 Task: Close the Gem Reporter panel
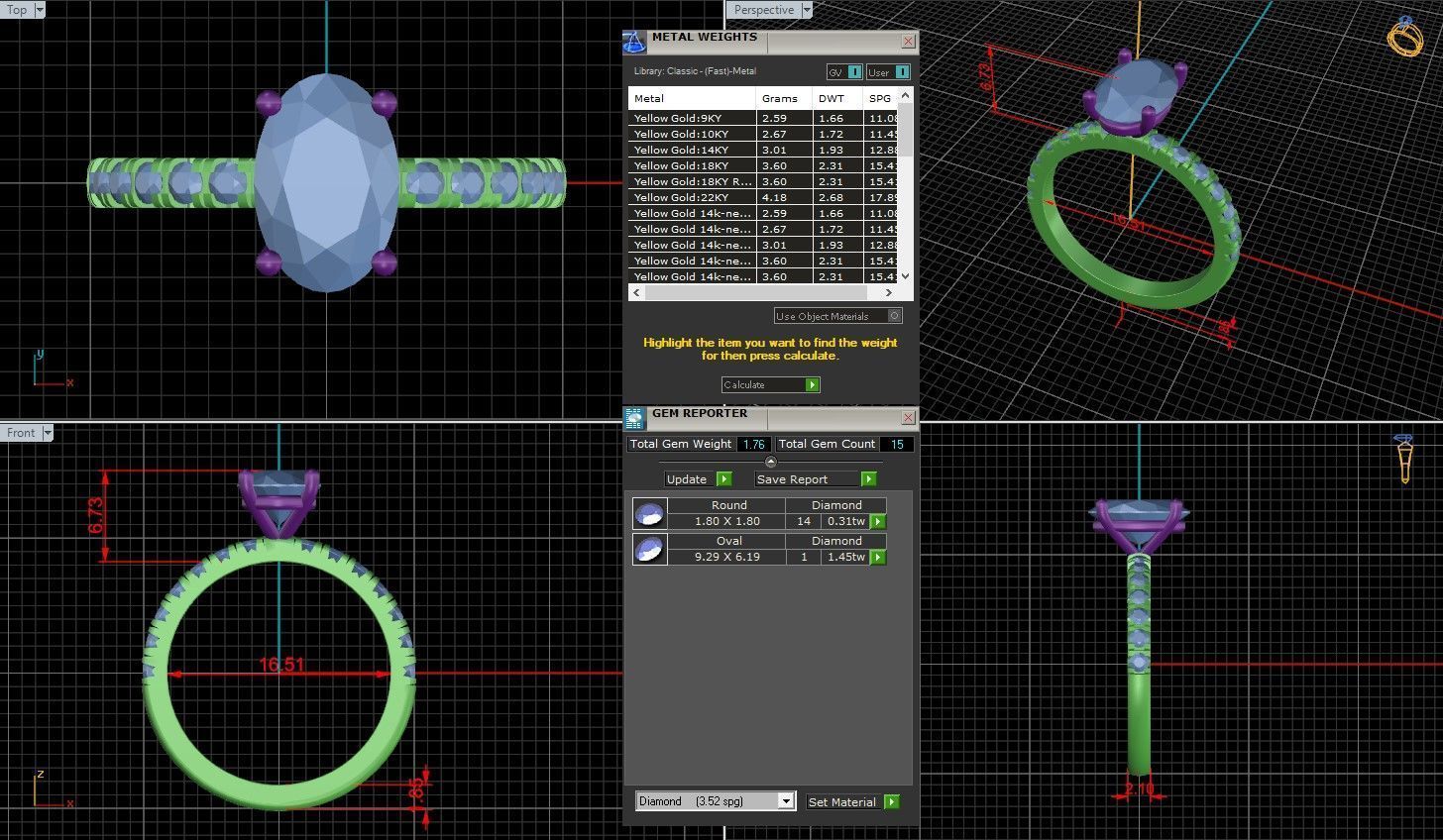coord(908,417)
